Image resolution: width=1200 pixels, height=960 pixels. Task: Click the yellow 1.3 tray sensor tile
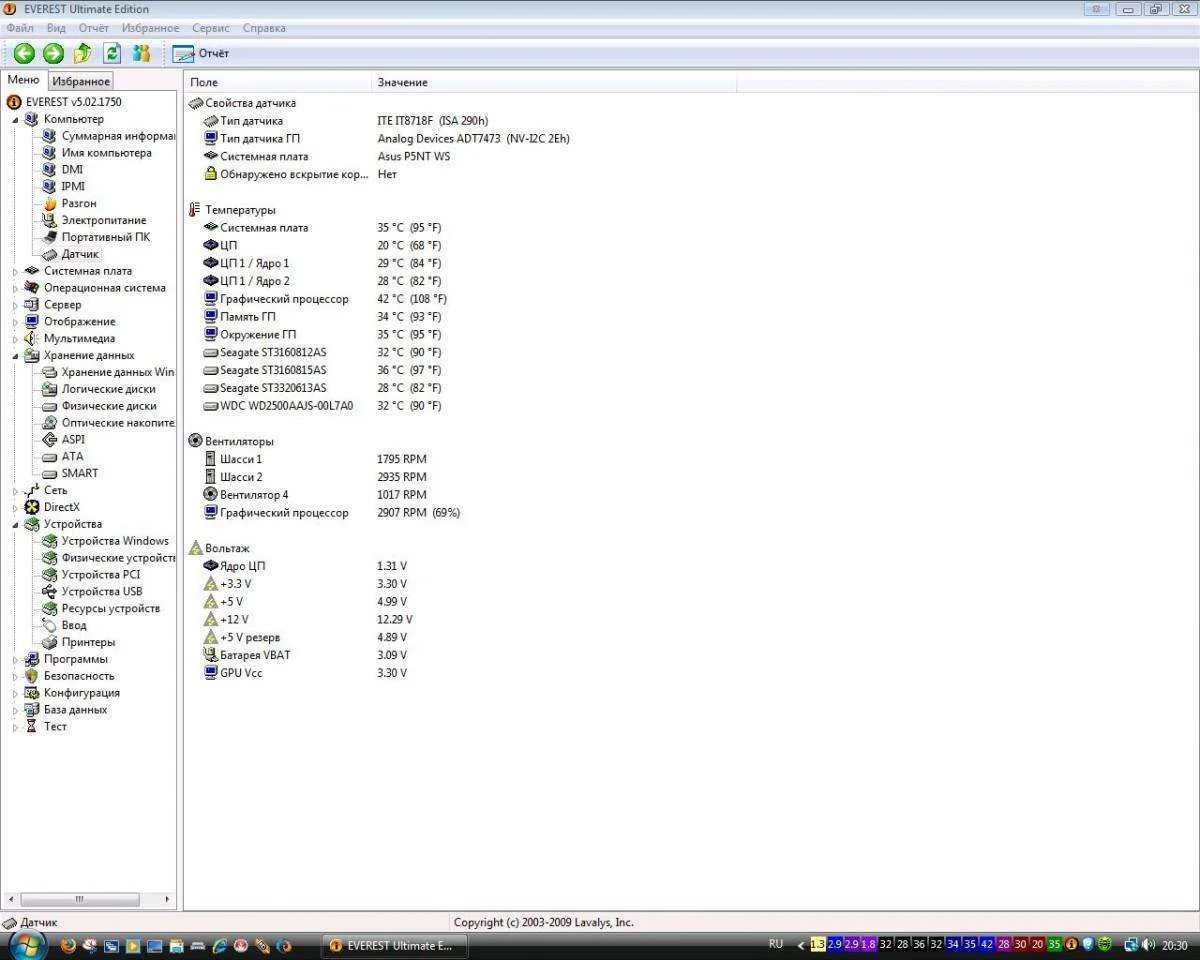point(818,944)
